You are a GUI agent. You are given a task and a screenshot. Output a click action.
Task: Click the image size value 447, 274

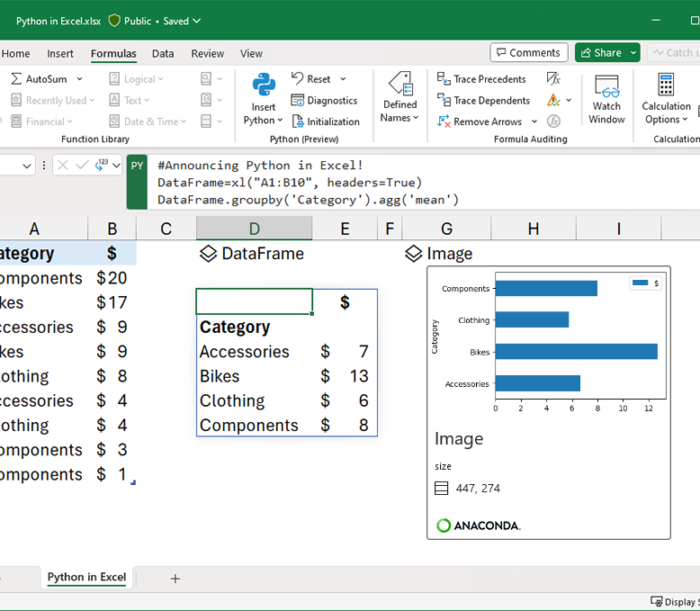click(478, 488)
